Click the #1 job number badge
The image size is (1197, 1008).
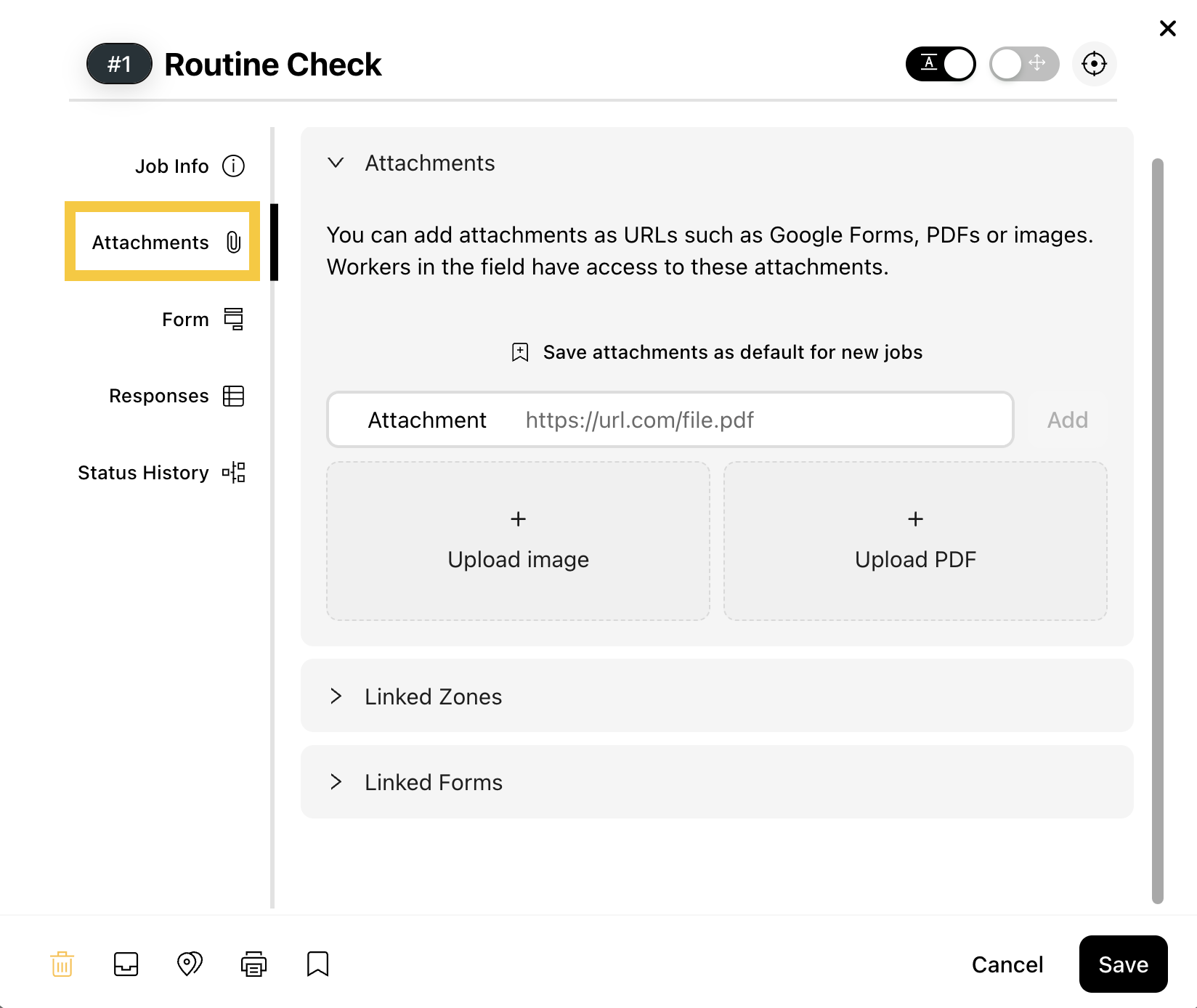[119, 64]
